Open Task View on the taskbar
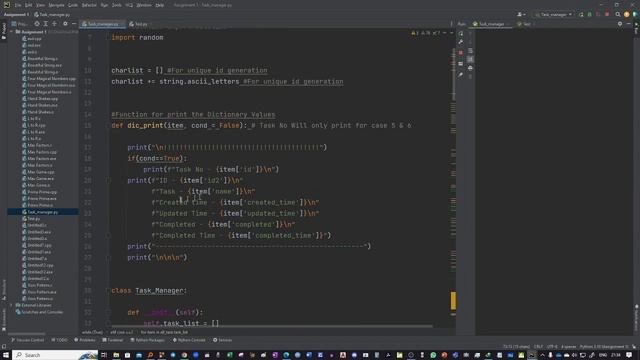The image size is (640, 360). 104,355
